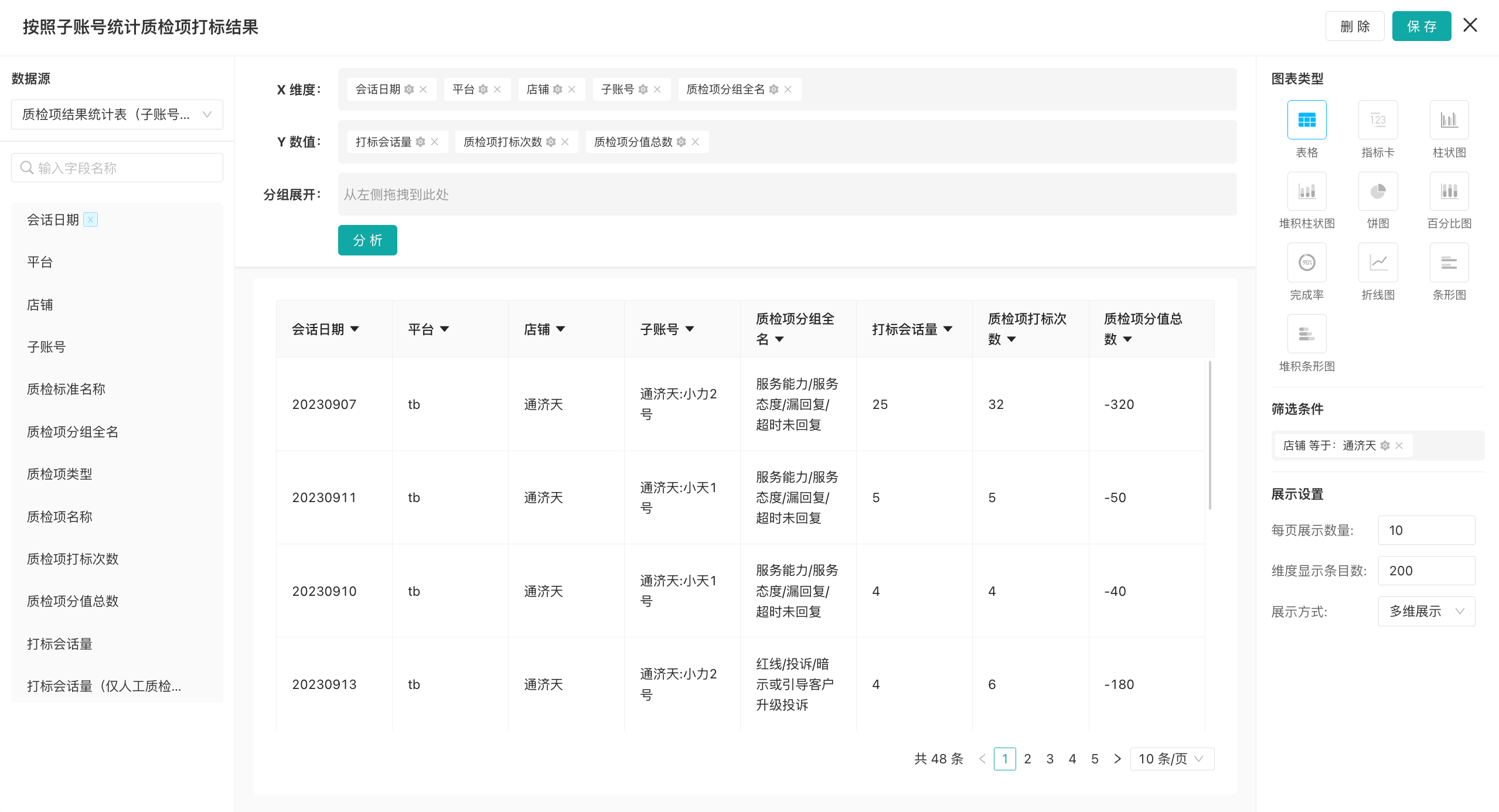Open settings gear of 质检项分值总数 value tag
The height and width of the screenshot is (812, 1499).
681,142
